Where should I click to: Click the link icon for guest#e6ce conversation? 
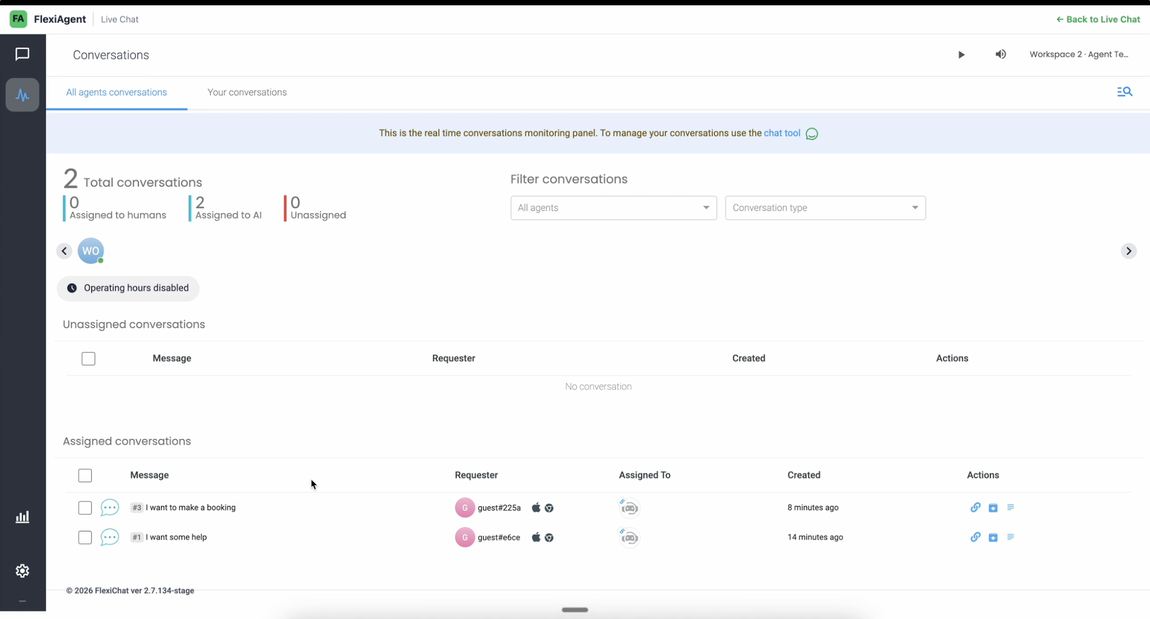coord(975,538)
